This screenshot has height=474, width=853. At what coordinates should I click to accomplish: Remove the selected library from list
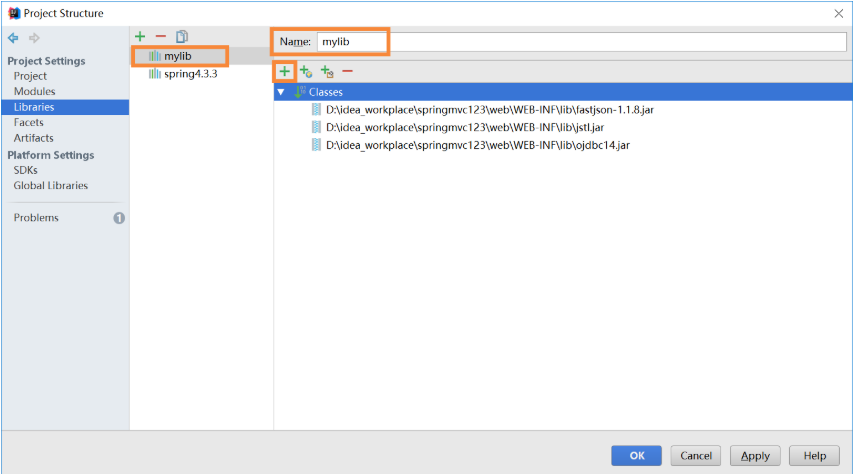click(x=160, y=36)
